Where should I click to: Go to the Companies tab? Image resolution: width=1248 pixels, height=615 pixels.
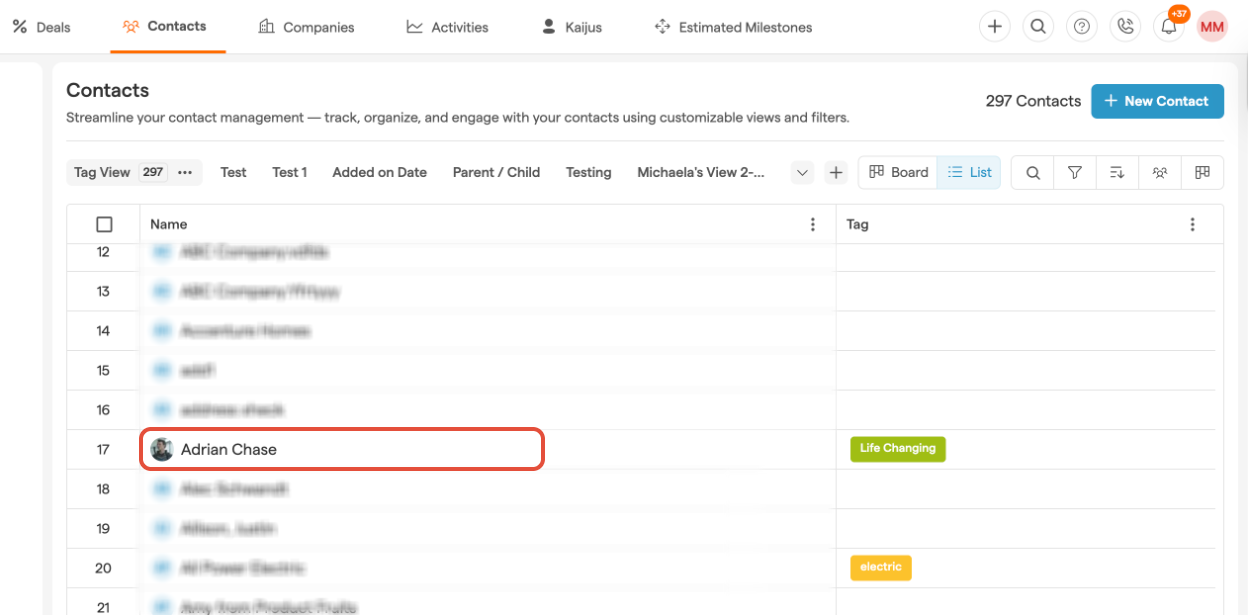click(x=306, y=27)
